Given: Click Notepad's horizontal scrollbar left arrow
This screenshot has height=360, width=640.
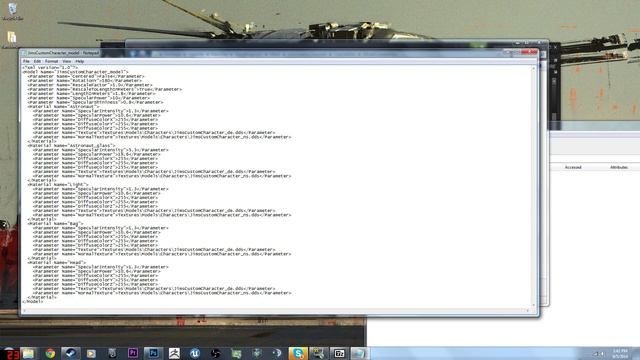Looking at the screenshot, I should point(24,311).
